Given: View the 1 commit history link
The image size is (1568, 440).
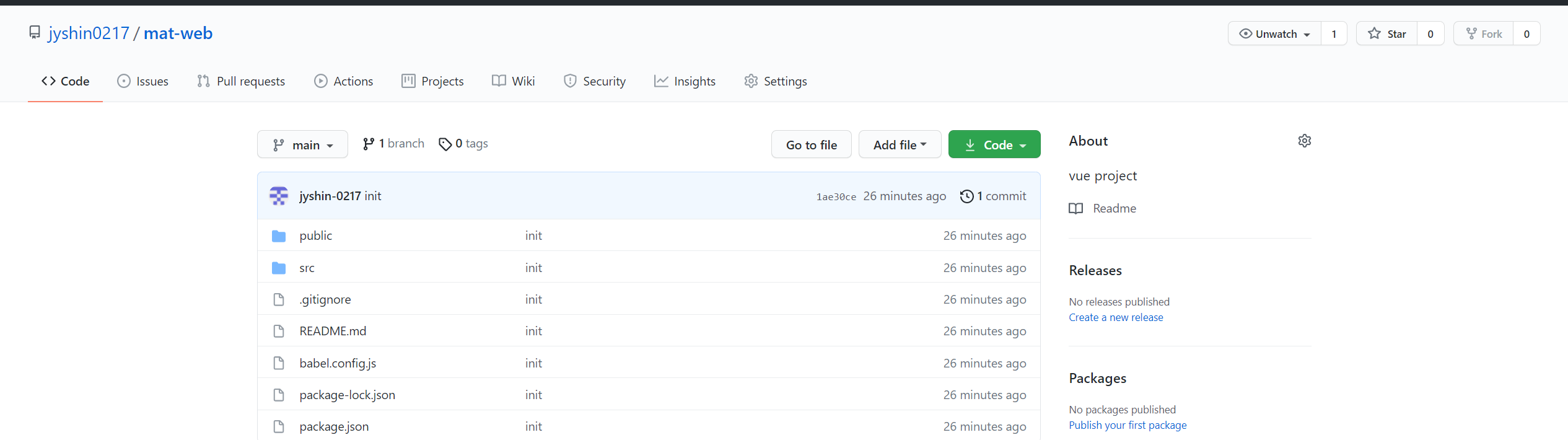Looking at the screenshot, I should tap(993, 196).
